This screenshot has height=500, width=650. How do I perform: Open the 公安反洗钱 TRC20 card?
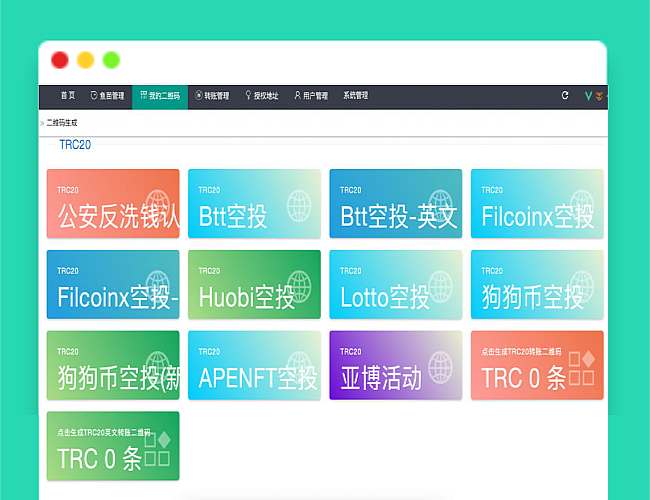113,204
